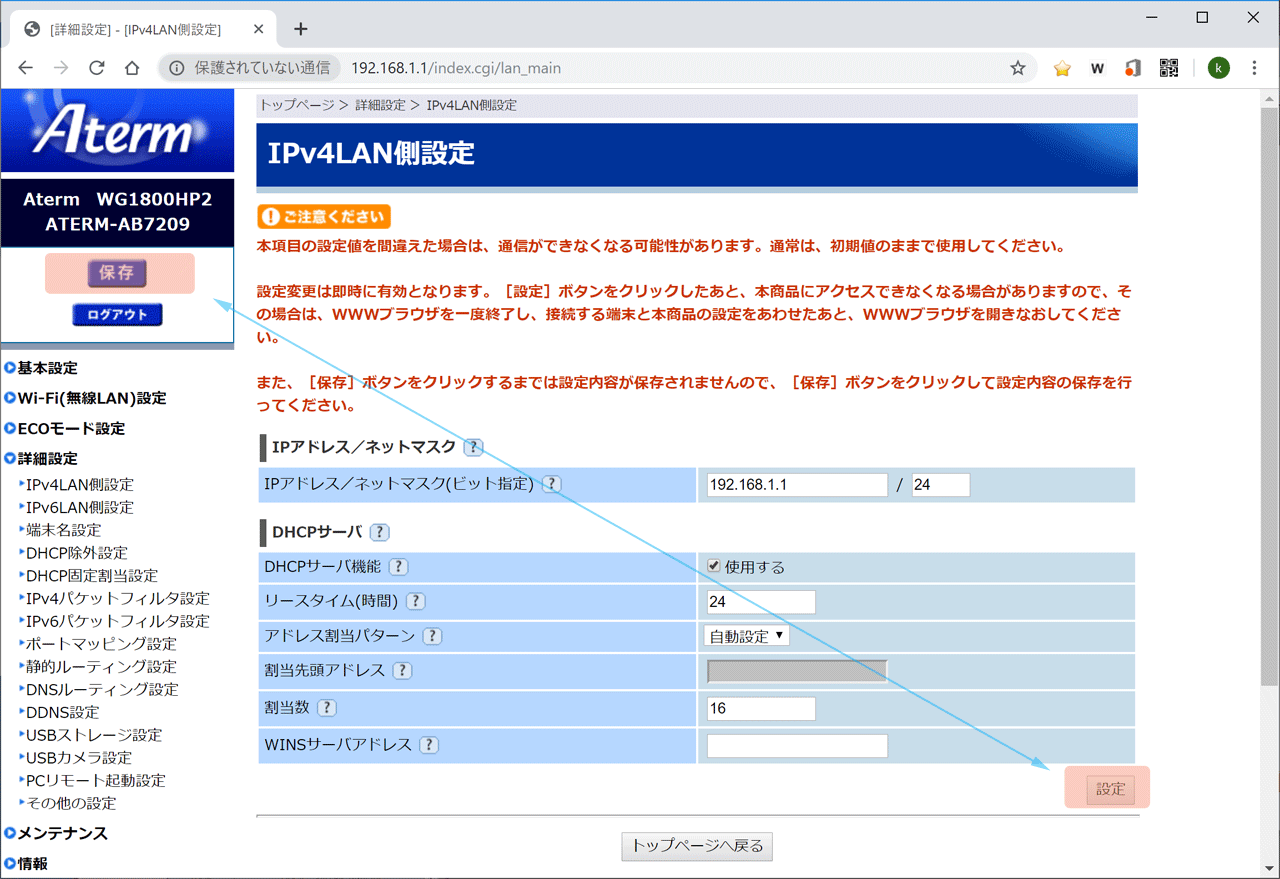The width and height of the screenshot is (1280, 879).
Task: Expand the ECOモード設定 section
Action: [65, 428]
